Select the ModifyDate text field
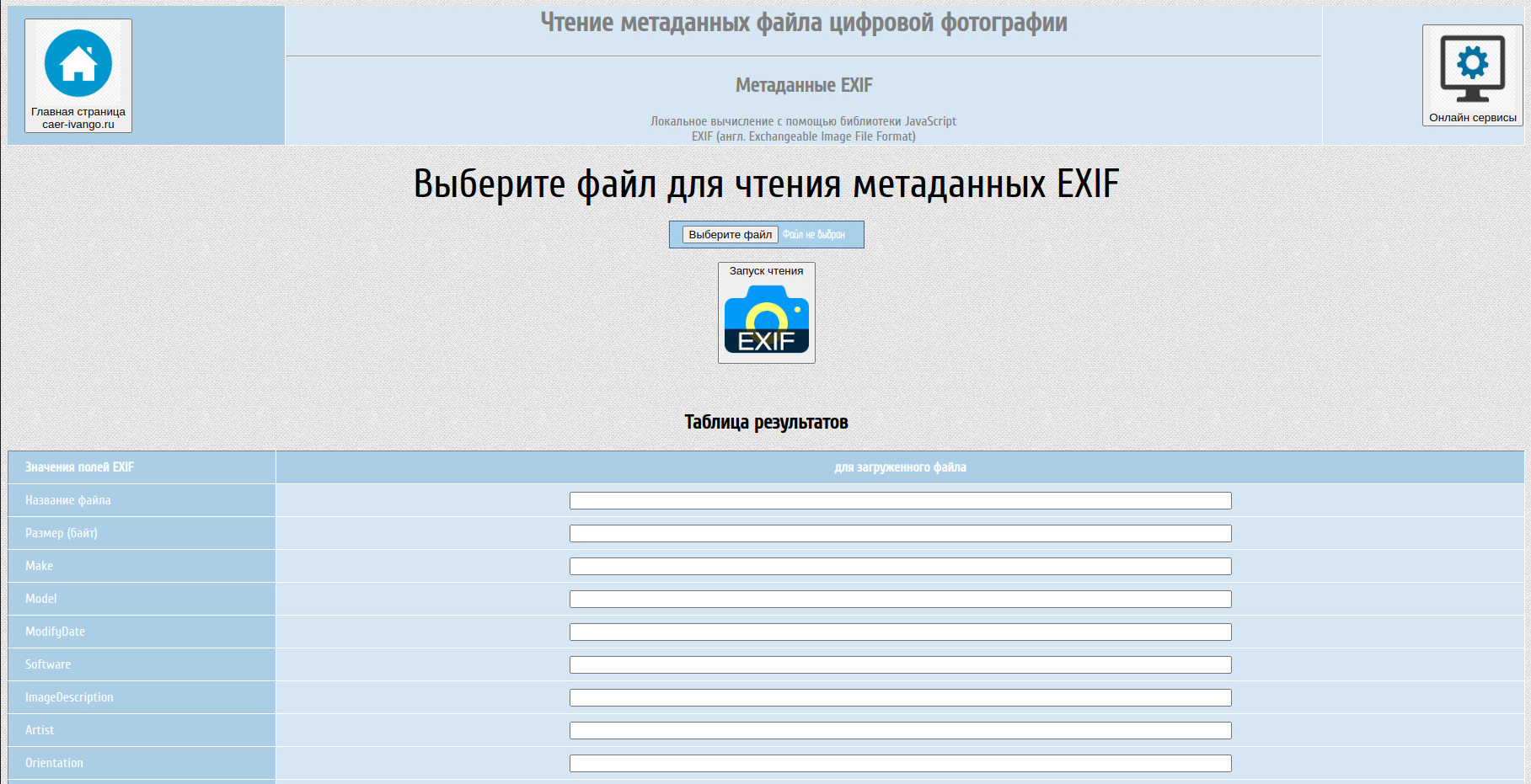The height and width of the screenshot is (784, 1531). click(900, 632)
